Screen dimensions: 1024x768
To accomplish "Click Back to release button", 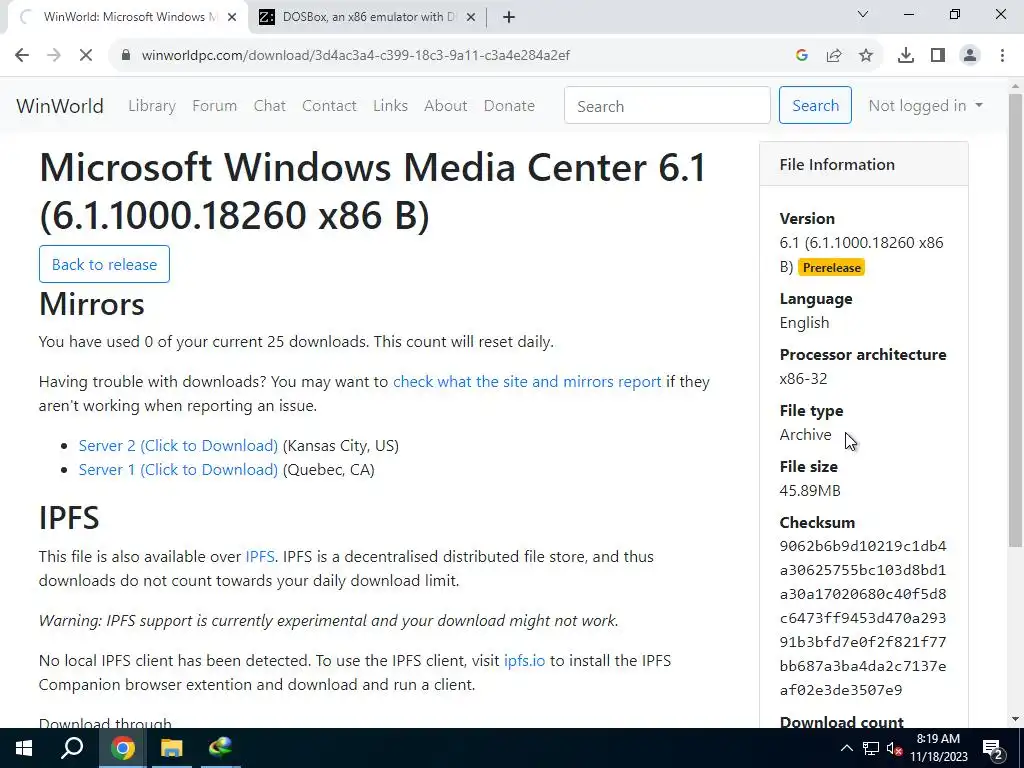I will click(104, 264).
